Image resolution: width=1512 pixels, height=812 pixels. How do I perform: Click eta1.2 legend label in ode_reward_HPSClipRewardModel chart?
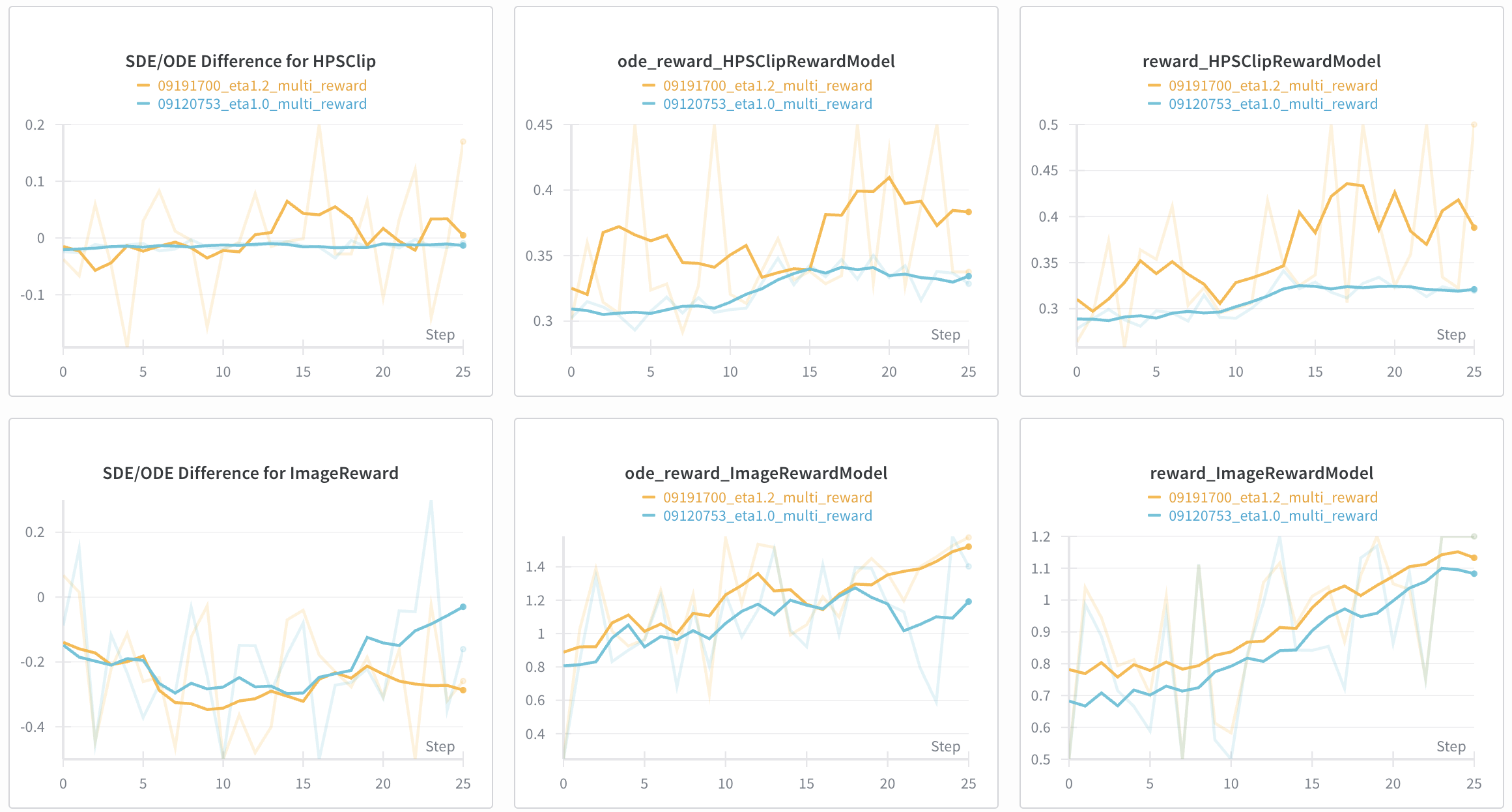[767, 85]
